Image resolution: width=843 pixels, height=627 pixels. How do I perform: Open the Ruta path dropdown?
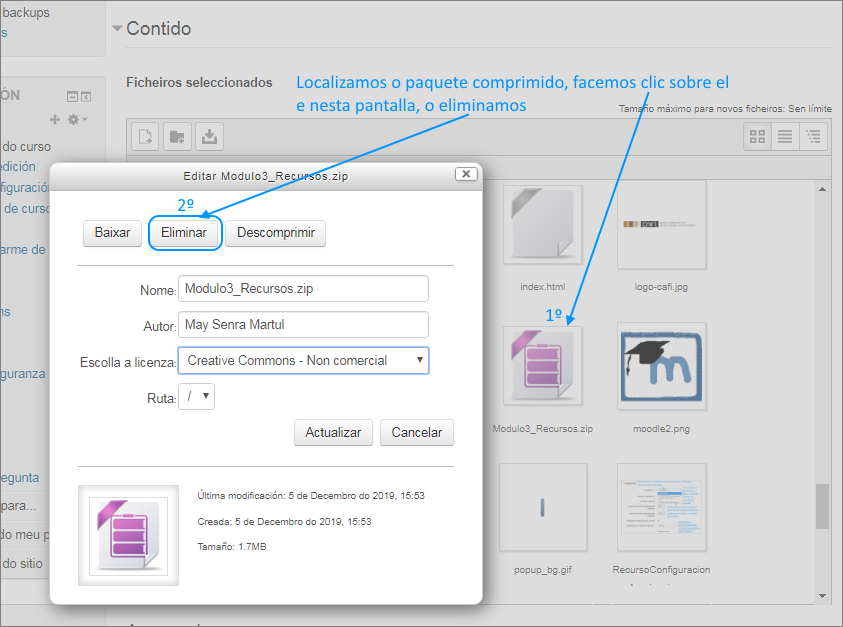[197, 396]
